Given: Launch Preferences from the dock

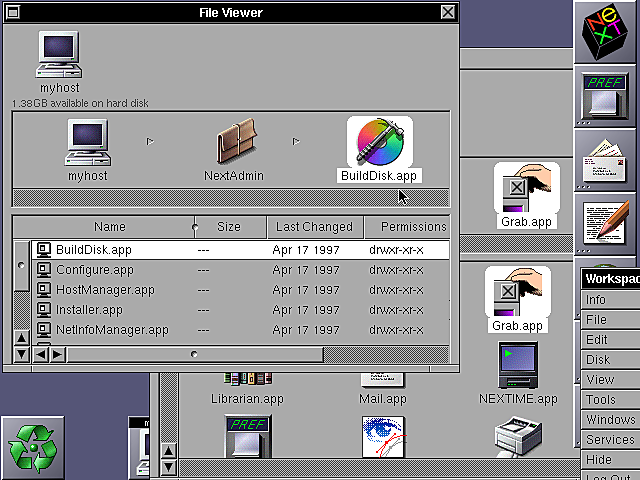Looking at the screenshot, I should 605,97.
